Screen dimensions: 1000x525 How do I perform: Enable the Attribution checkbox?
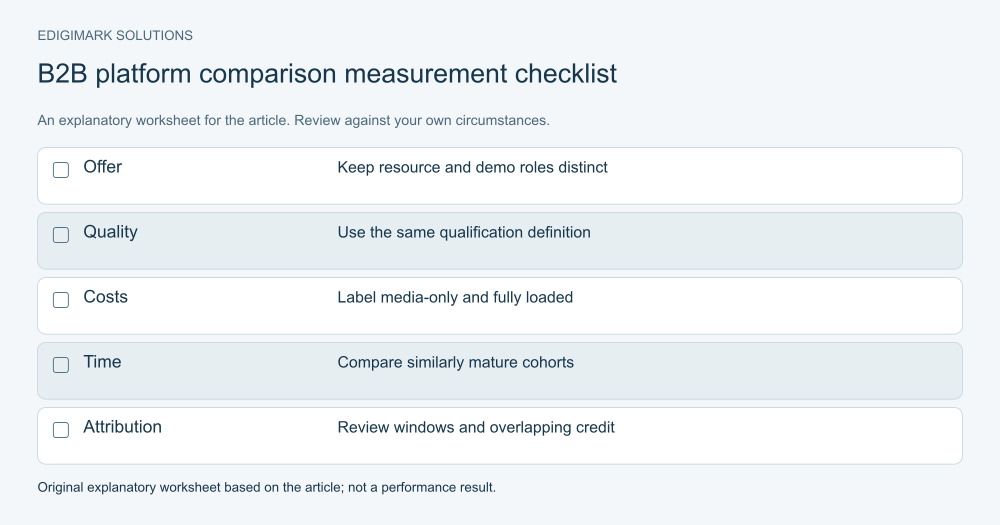pos(61,430)
